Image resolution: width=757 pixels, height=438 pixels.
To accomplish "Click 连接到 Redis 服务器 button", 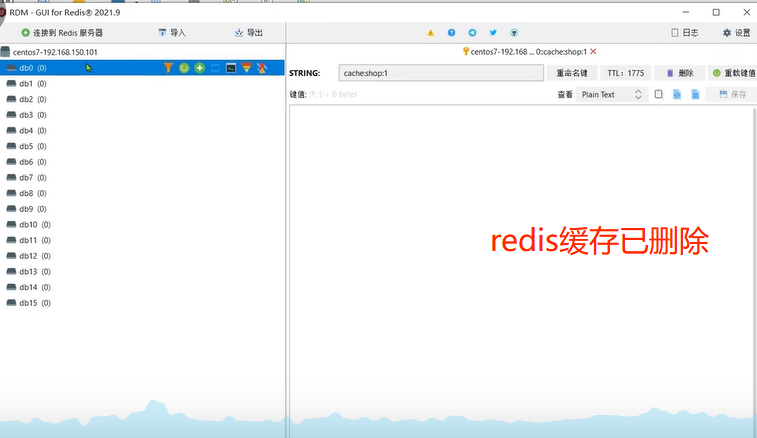I will click(62, 33).
